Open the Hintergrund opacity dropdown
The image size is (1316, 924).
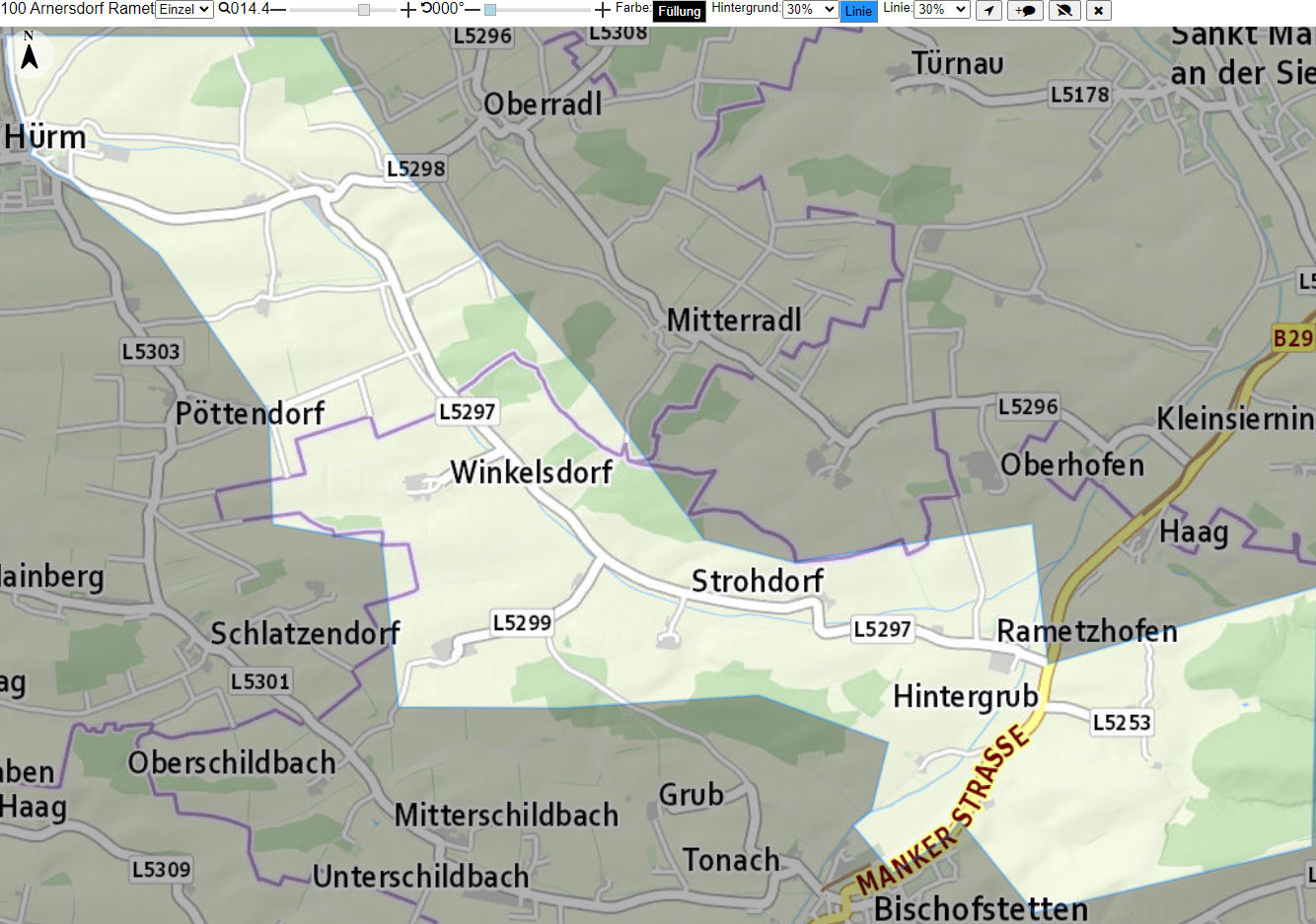(810, 9)
